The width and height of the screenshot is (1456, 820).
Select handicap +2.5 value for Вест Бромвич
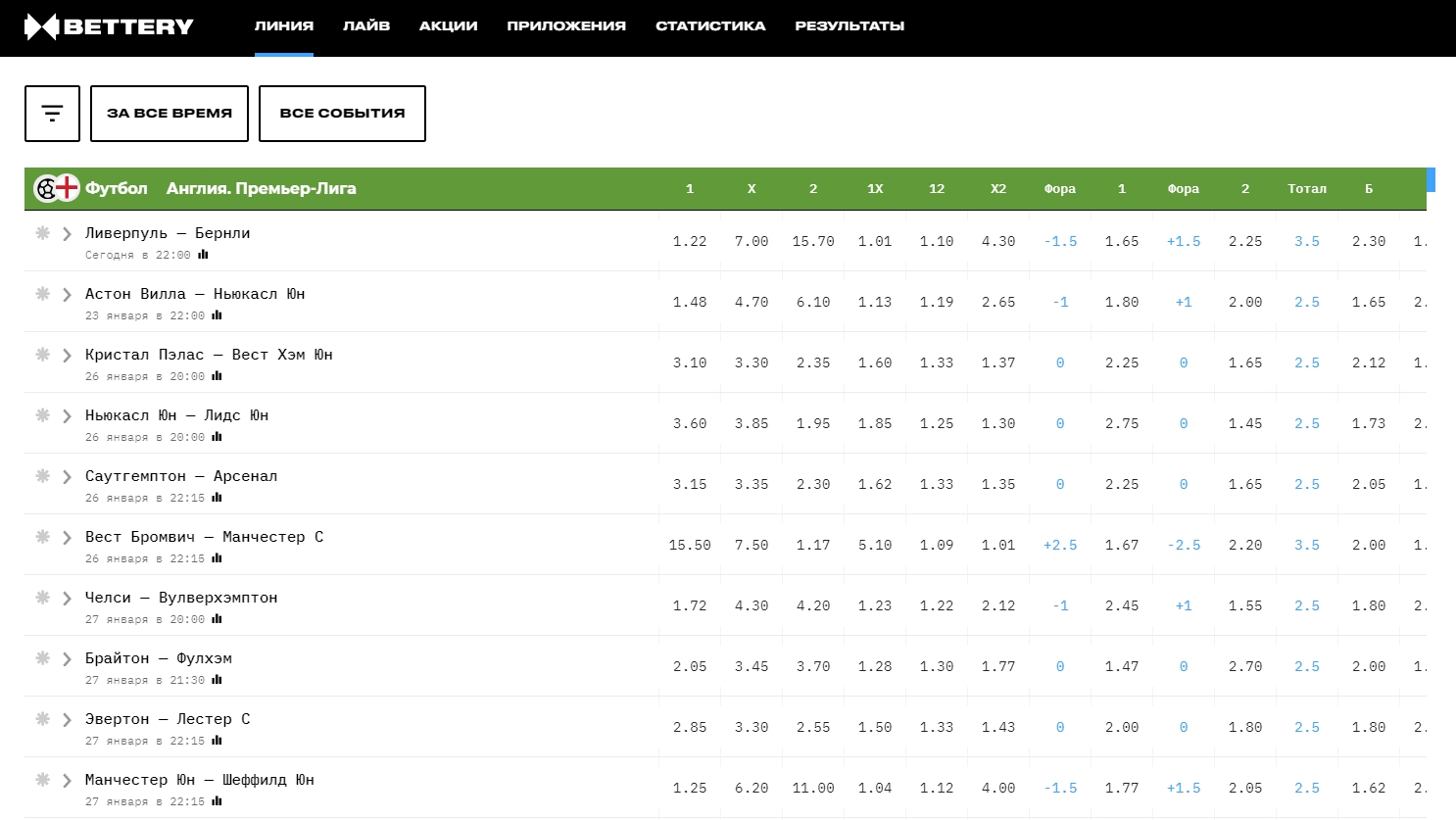1060,545
